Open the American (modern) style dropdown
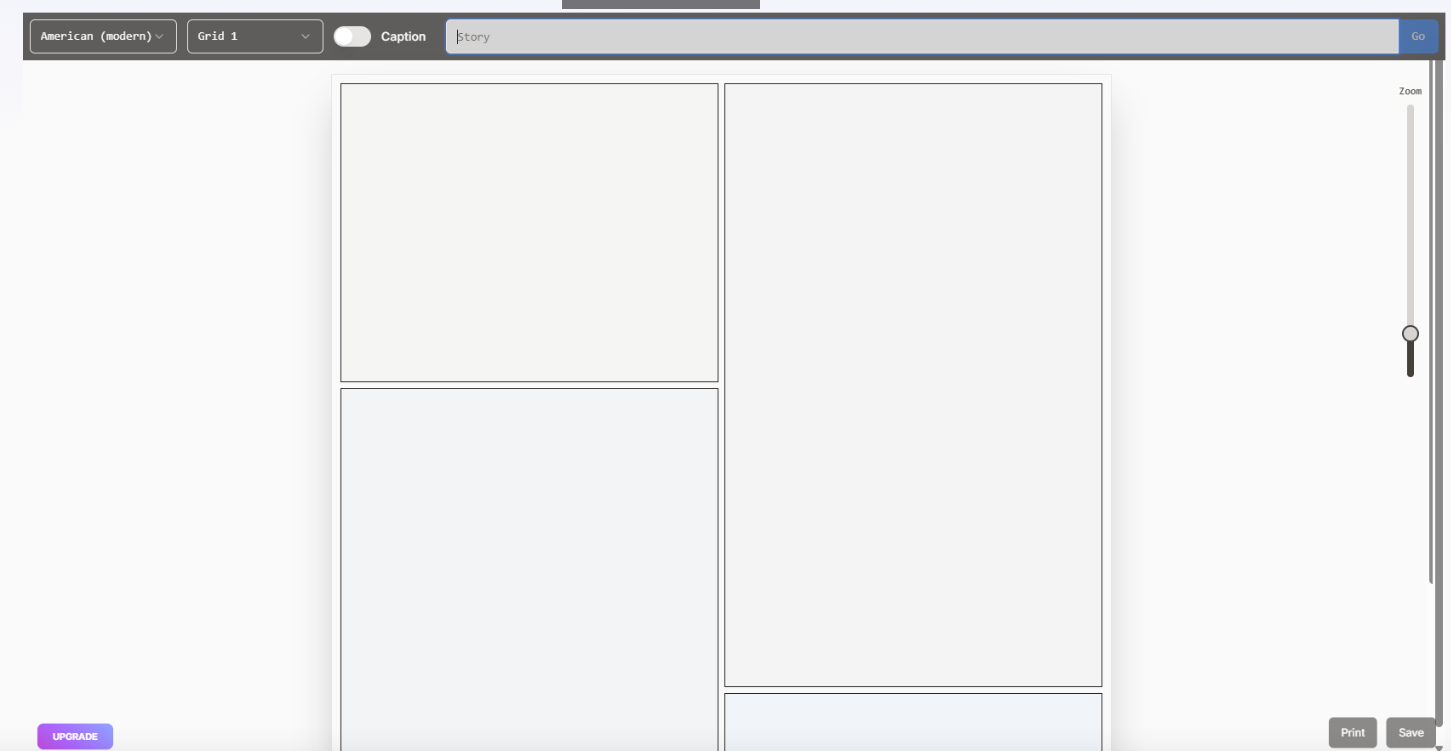Image resolution: width=1451 pixels, height=751 pixels. click(102, 37)
